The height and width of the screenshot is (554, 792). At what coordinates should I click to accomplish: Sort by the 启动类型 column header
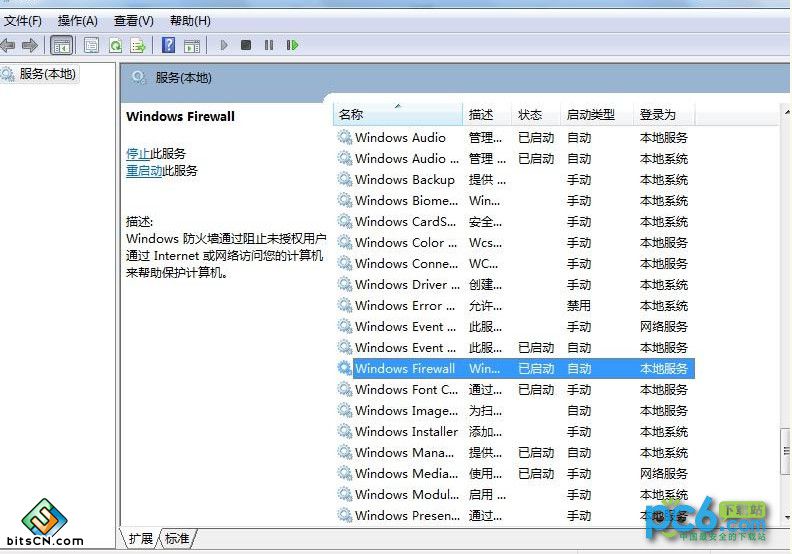(597, 115)
